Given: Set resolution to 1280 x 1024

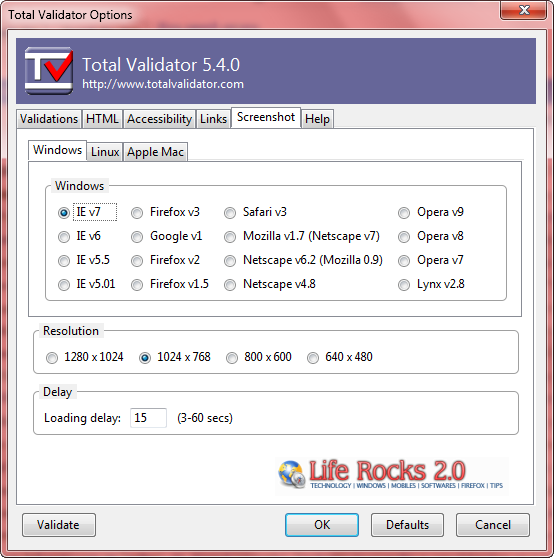Looking at the screenshot, I should click(x=52, y=358).
